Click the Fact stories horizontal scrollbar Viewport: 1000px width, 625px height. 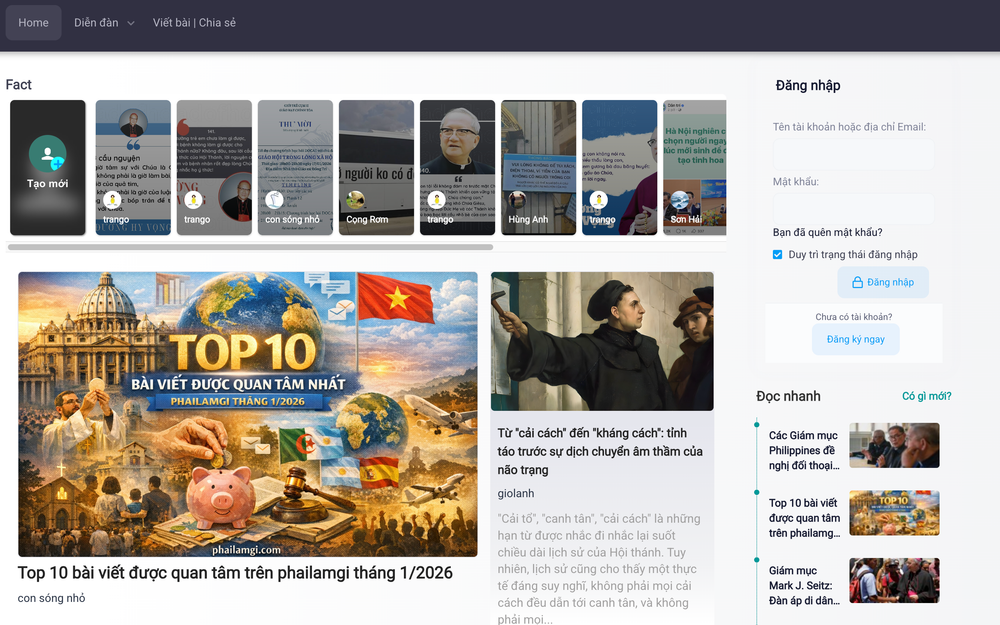point(250,246)
